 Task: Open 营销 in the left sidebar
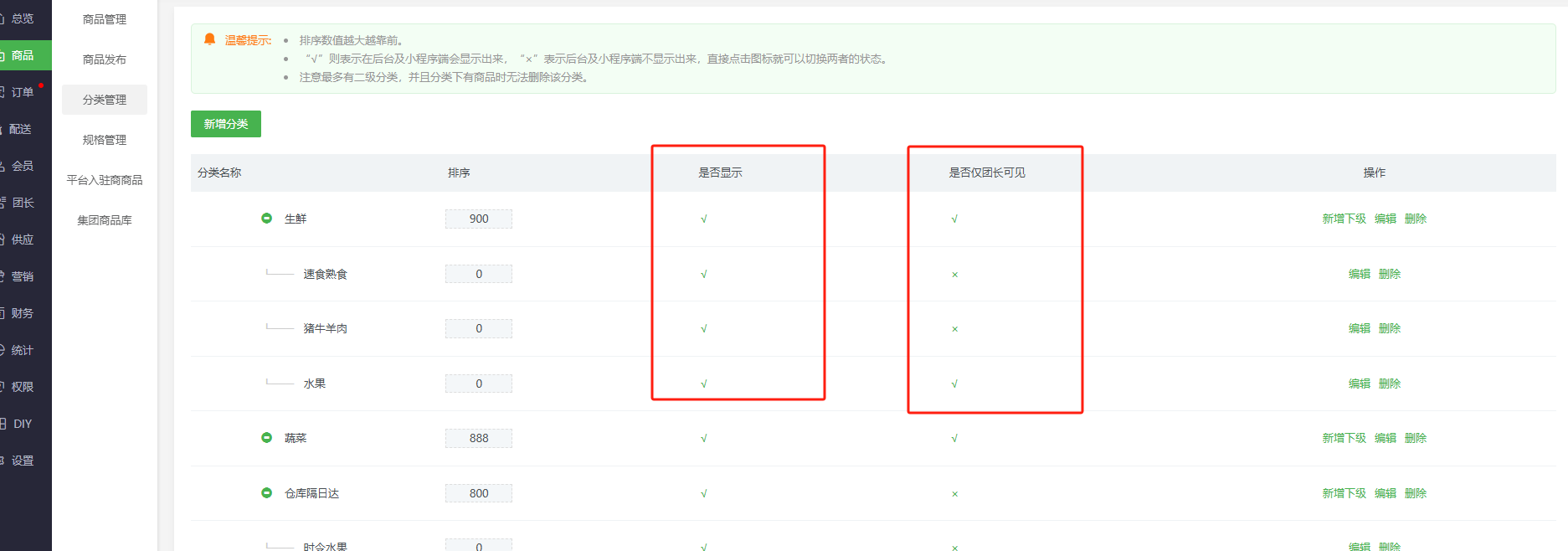23,276
